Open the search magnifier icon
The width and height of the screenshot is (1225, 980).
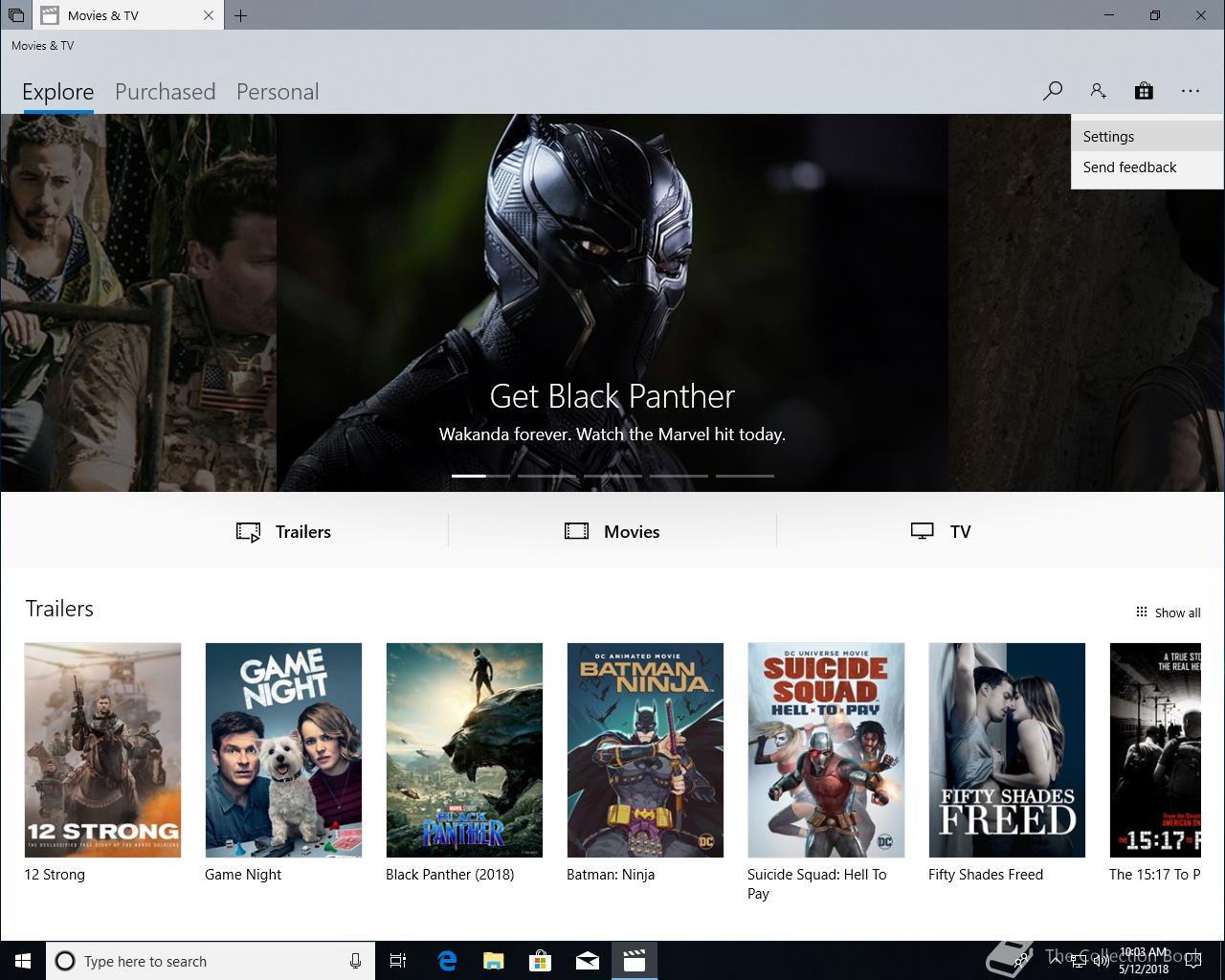coord(1053,91)
